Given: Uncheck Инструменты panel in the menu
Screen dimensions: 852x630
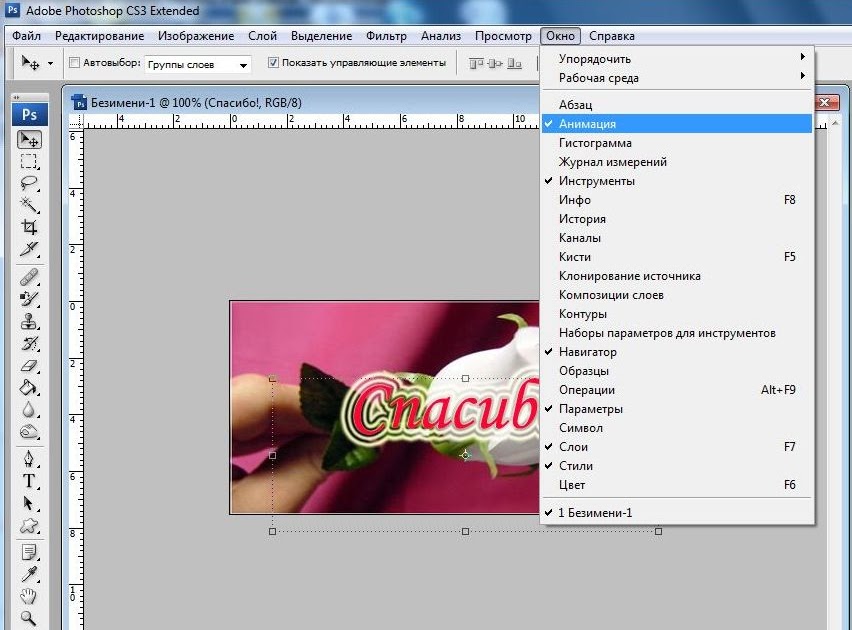Looking at the screenshot, I should pyautogui.click(x=677, y=181).
